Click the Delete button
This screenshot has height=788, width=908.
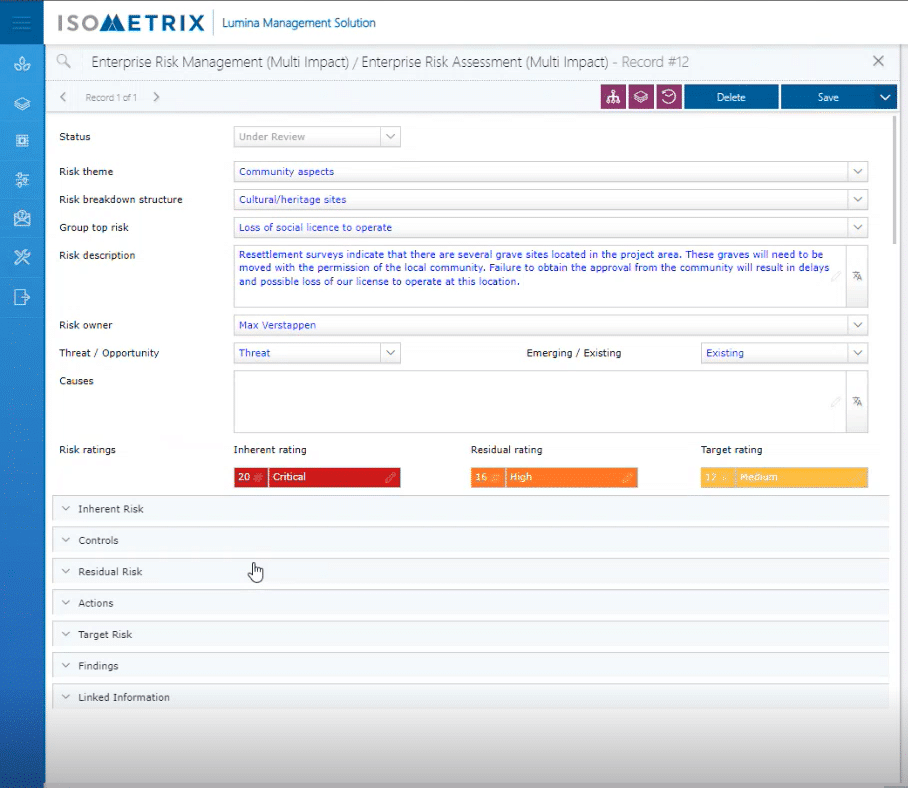pos(731,97)
